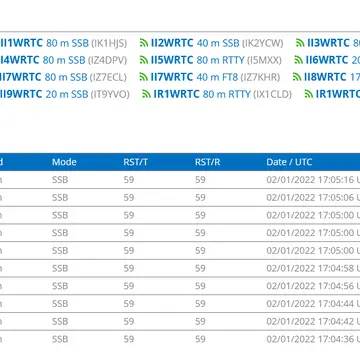
Task: Click SSB mode cell in 17:04:36 row
Action: tap(60, 339)
